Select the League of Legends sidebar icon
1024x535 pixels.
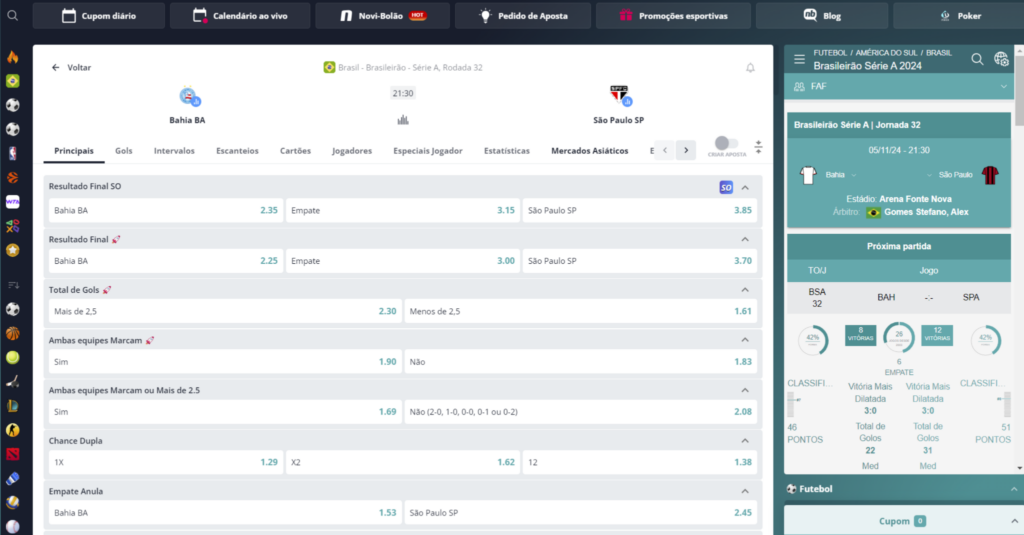click(x=12, y=406)
